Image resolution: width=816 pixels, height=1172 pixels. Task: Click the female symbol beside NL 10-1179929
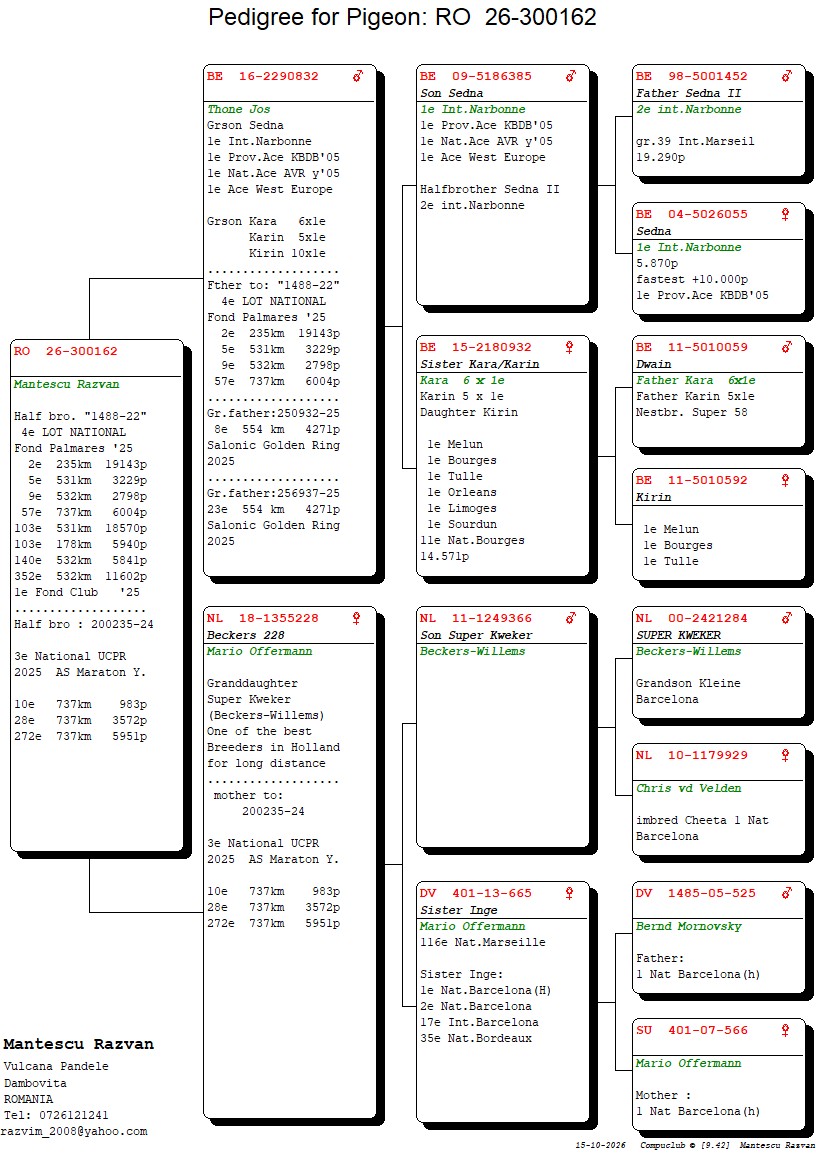[x=785, y=755]
